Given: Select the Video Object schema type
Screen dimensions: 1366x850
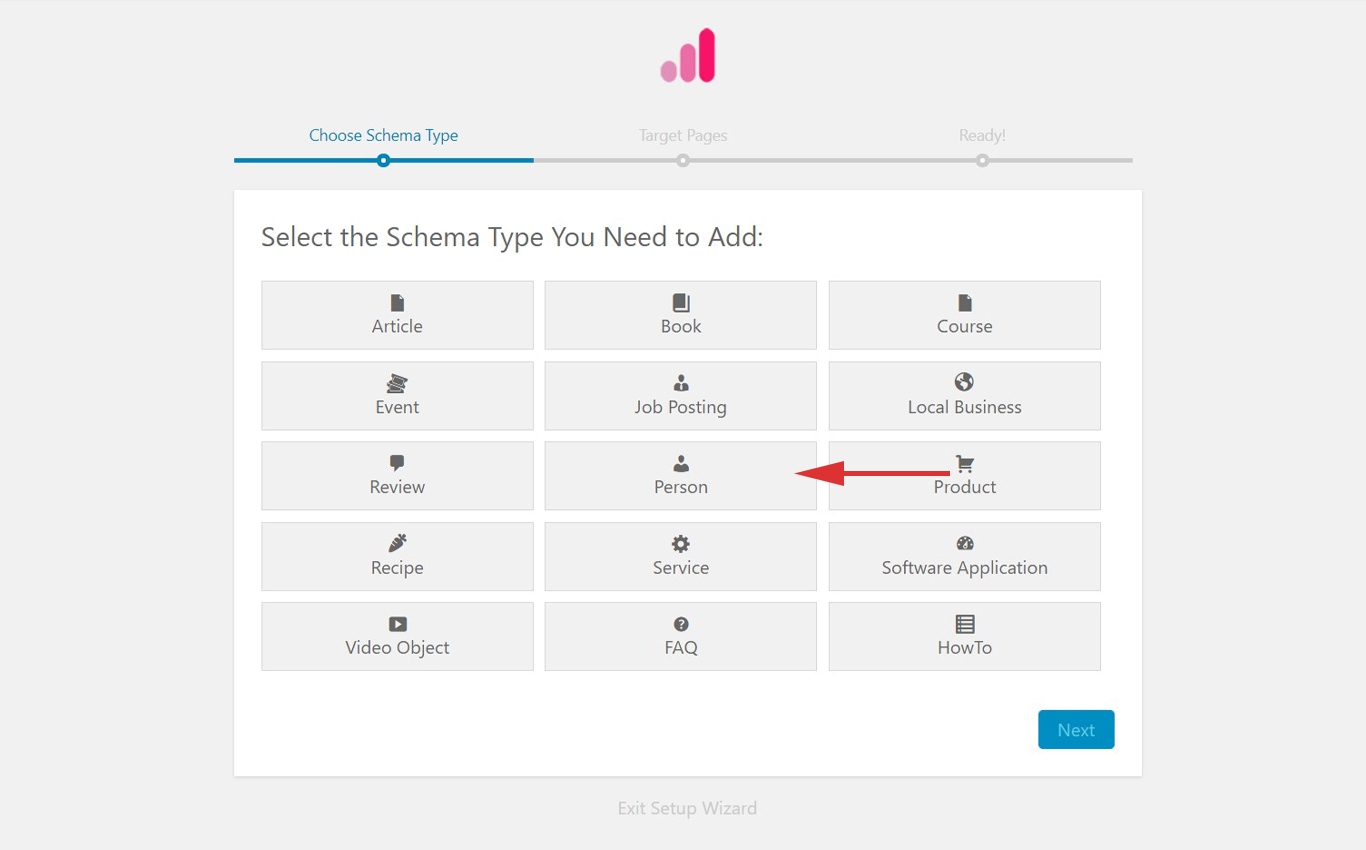Looking at the screenshot, I should tap(397, 636).
